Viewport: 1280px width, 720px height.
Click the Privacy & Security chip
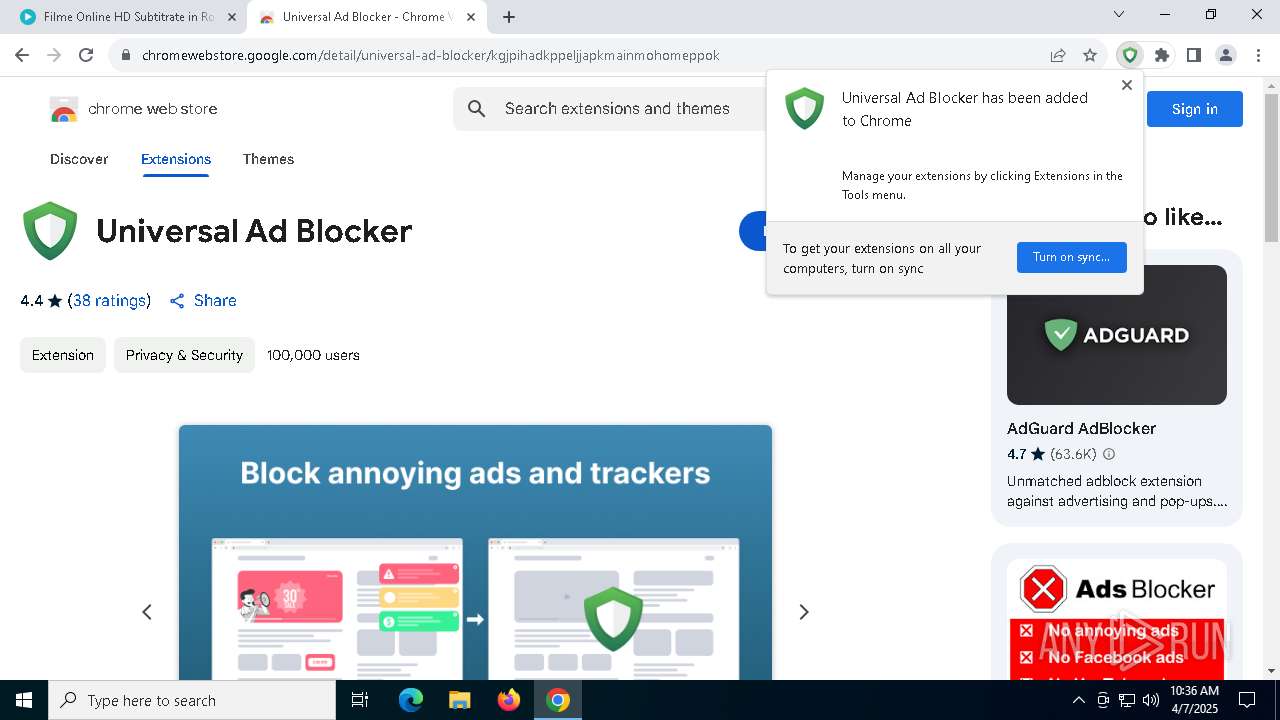(x=184, y=355)
